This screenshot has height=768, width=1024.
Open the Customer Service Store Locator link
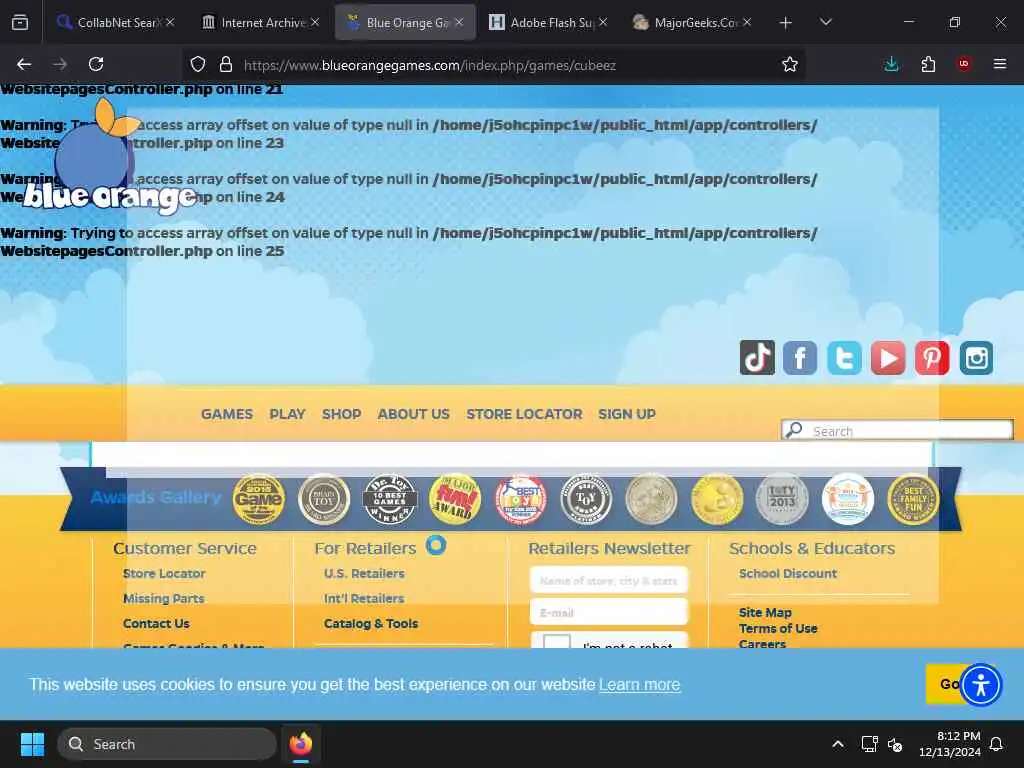(x=164, y=573)
